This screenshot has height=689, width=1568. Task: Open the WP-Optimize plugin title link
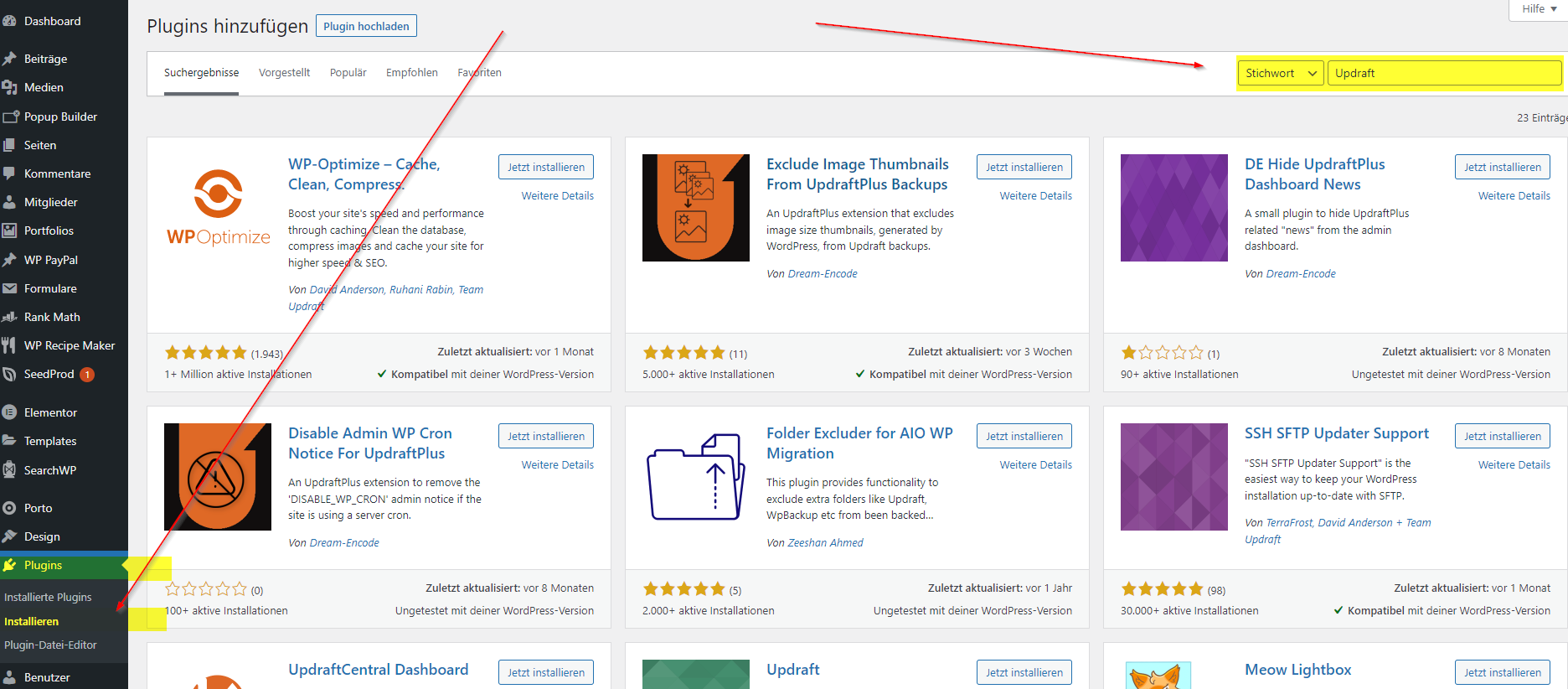pyautogui.click(x=364, y=174)
